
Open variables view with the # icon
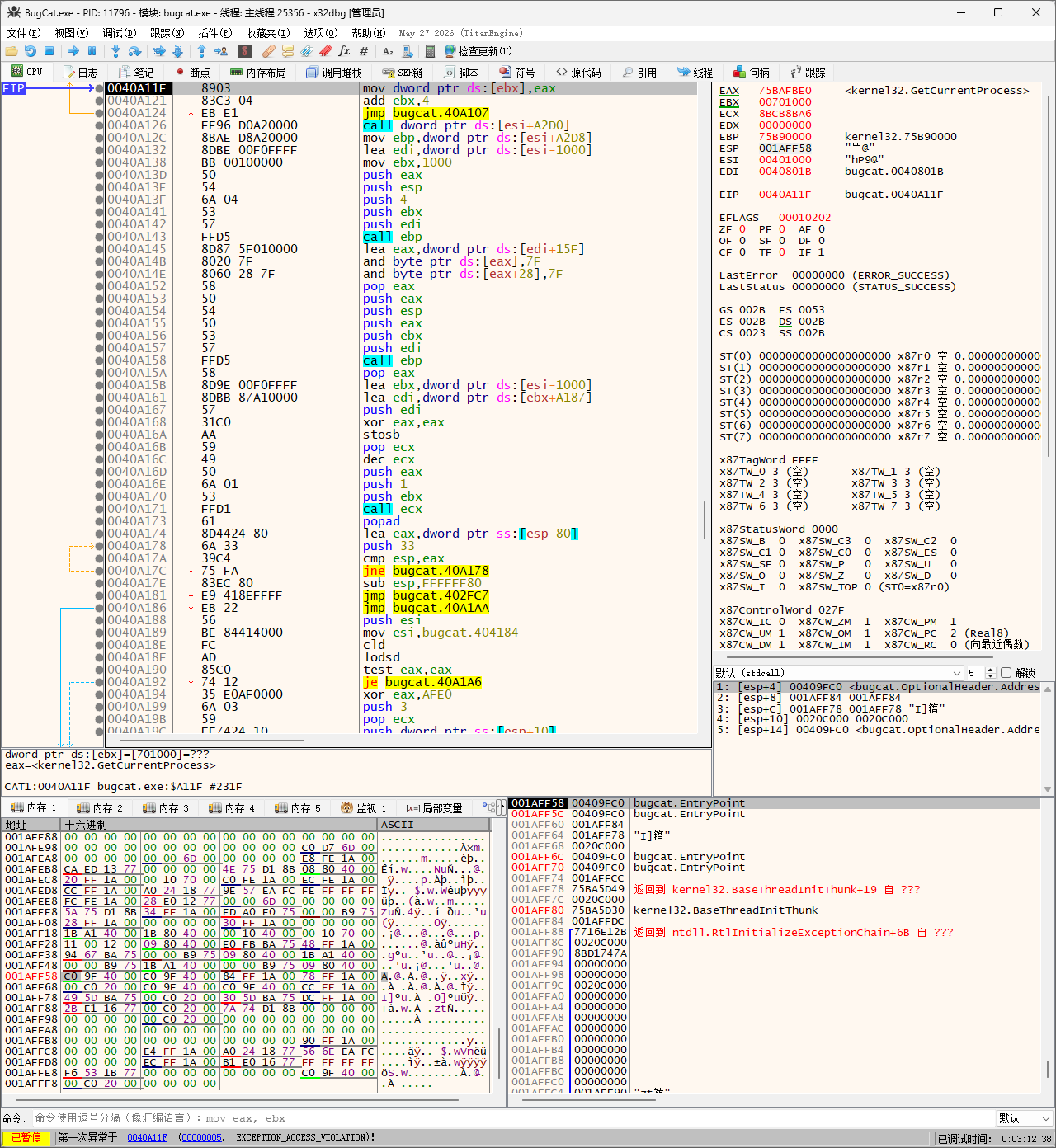coord(364,51)
